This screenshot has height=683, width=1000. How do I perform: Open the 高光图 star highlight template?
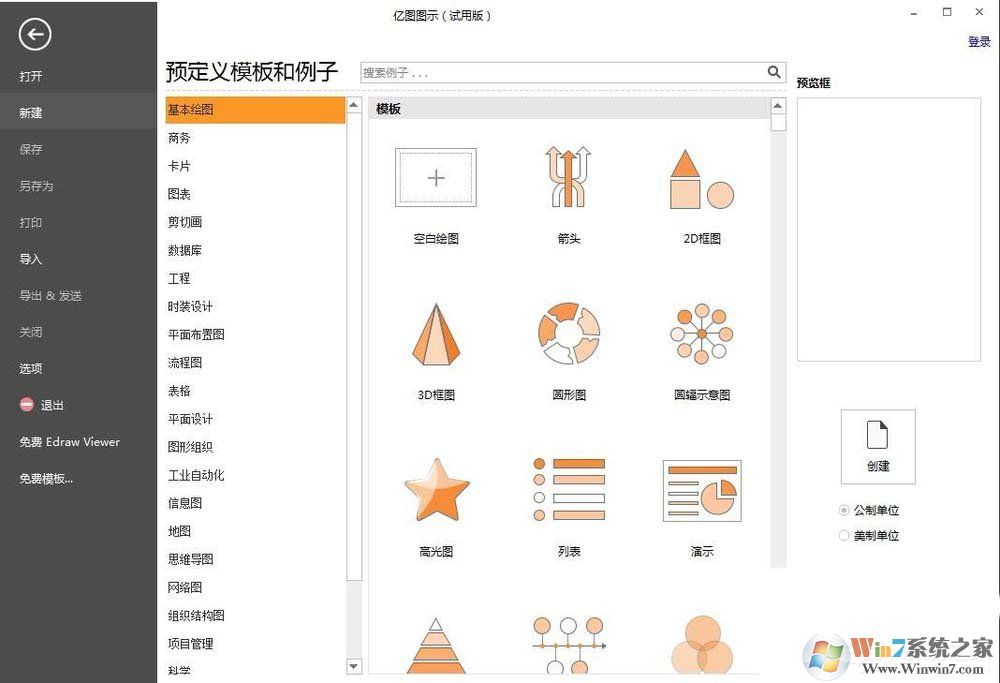435,490
